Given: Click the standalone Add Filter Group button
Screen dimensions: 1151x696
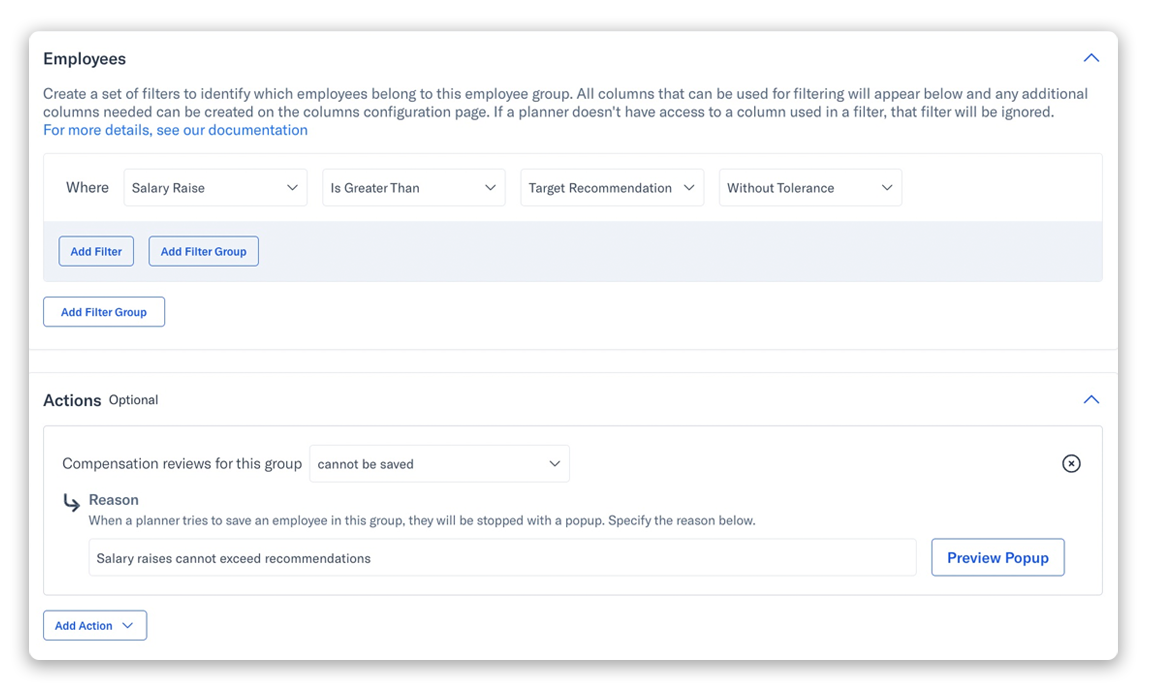Looking at the screenshot, I should tap(103, 311).
